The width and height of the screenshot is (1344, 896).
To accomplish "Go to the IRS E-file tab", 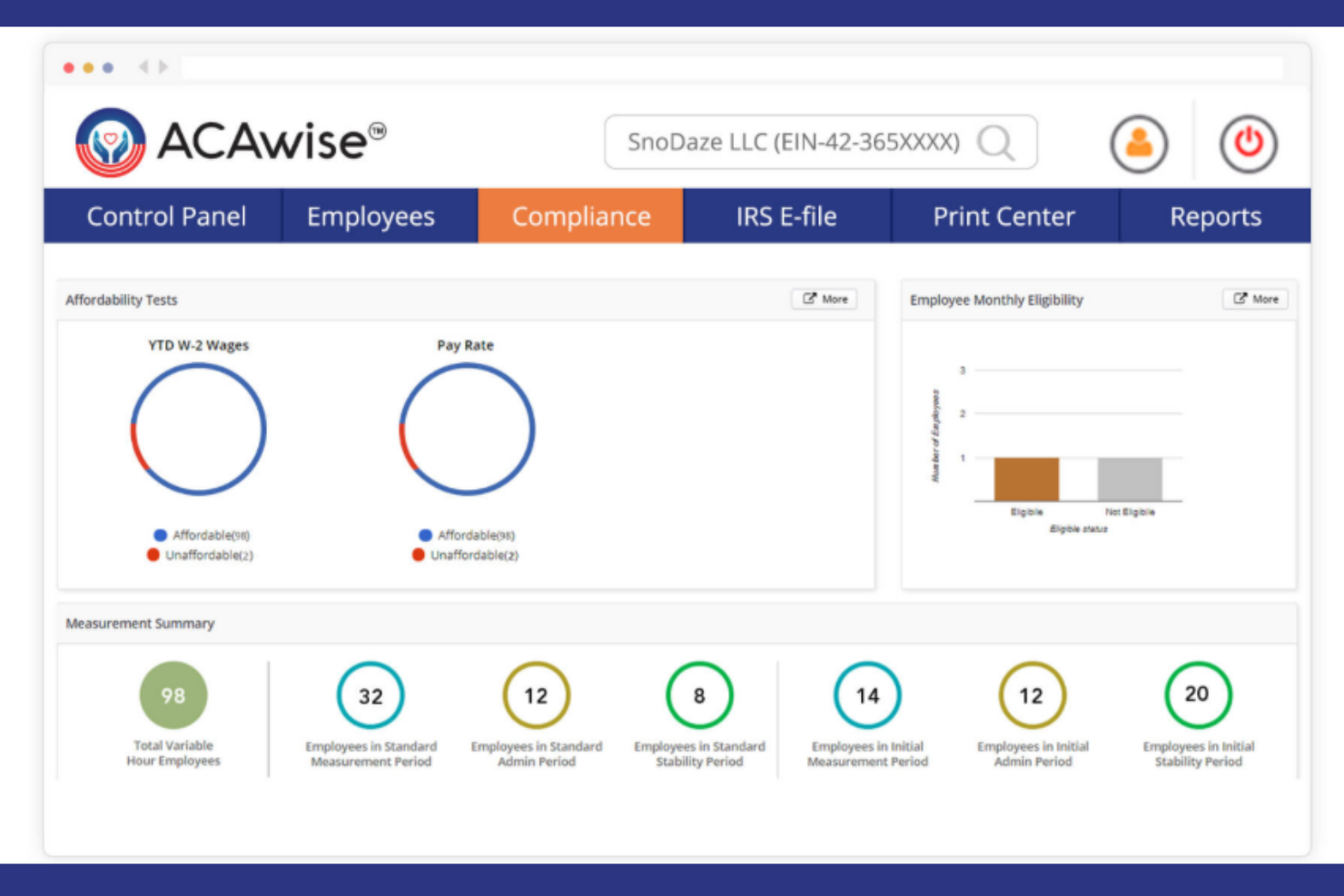I will 786,216.
